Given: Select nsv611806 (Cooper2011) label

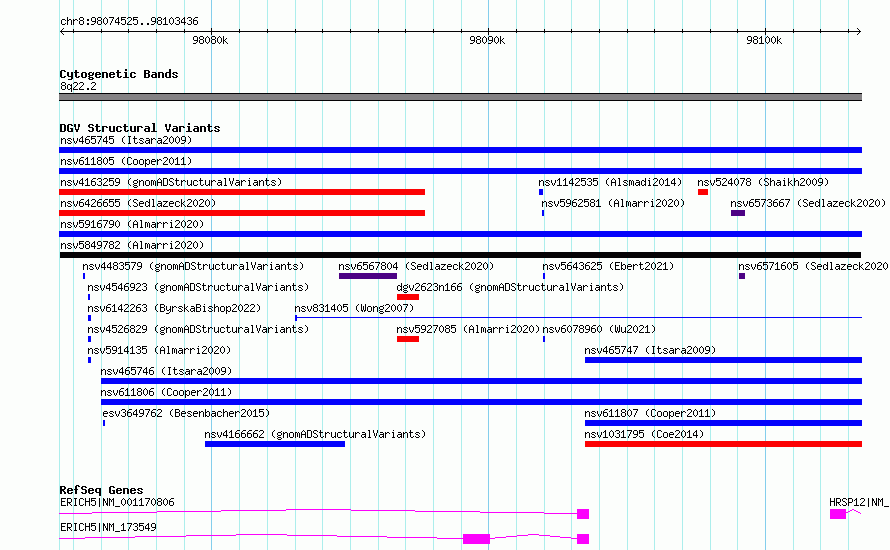Looking at the screenshot, I should click(166, 392).
